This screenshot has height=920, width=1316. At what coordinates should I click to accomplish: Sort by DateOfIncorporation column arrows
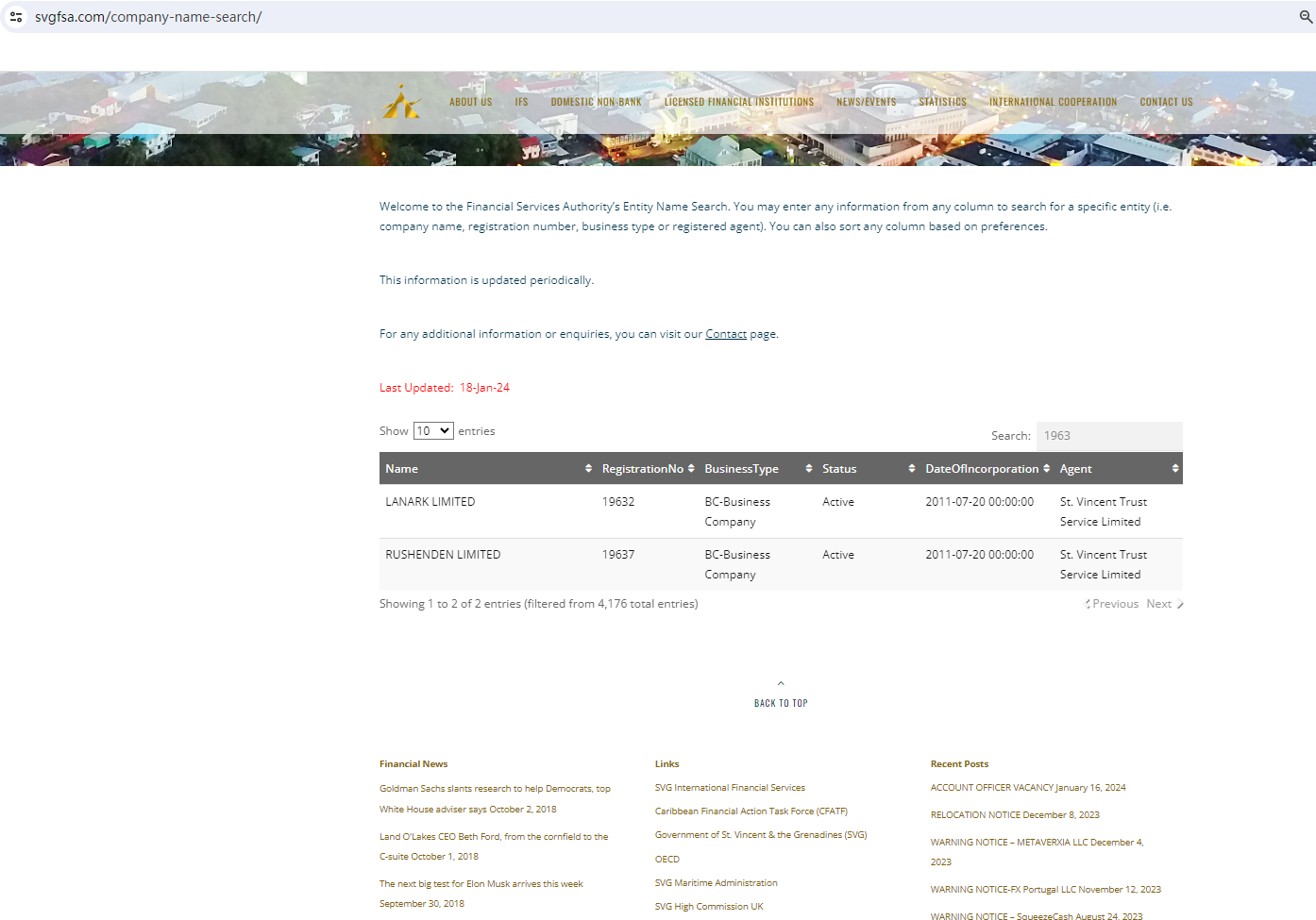tap(1046, 469)
